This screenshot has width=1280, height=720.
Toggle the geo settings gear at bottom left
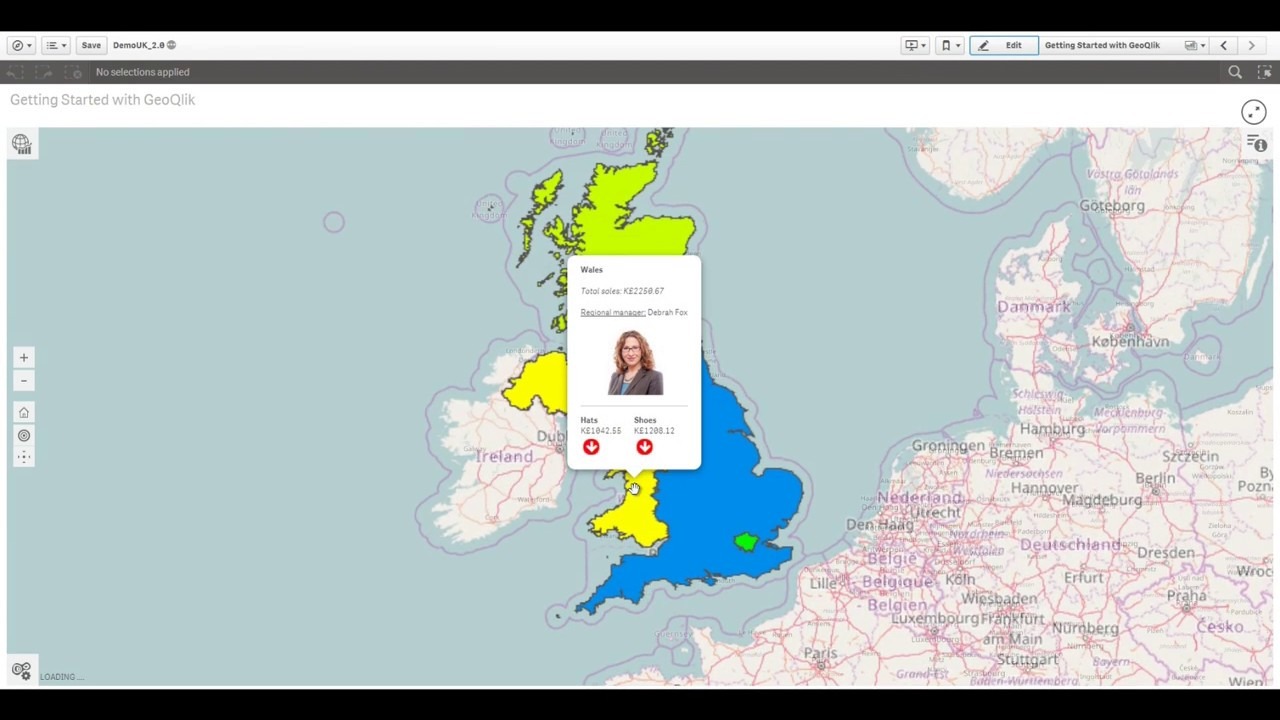(x=21, y=671)
